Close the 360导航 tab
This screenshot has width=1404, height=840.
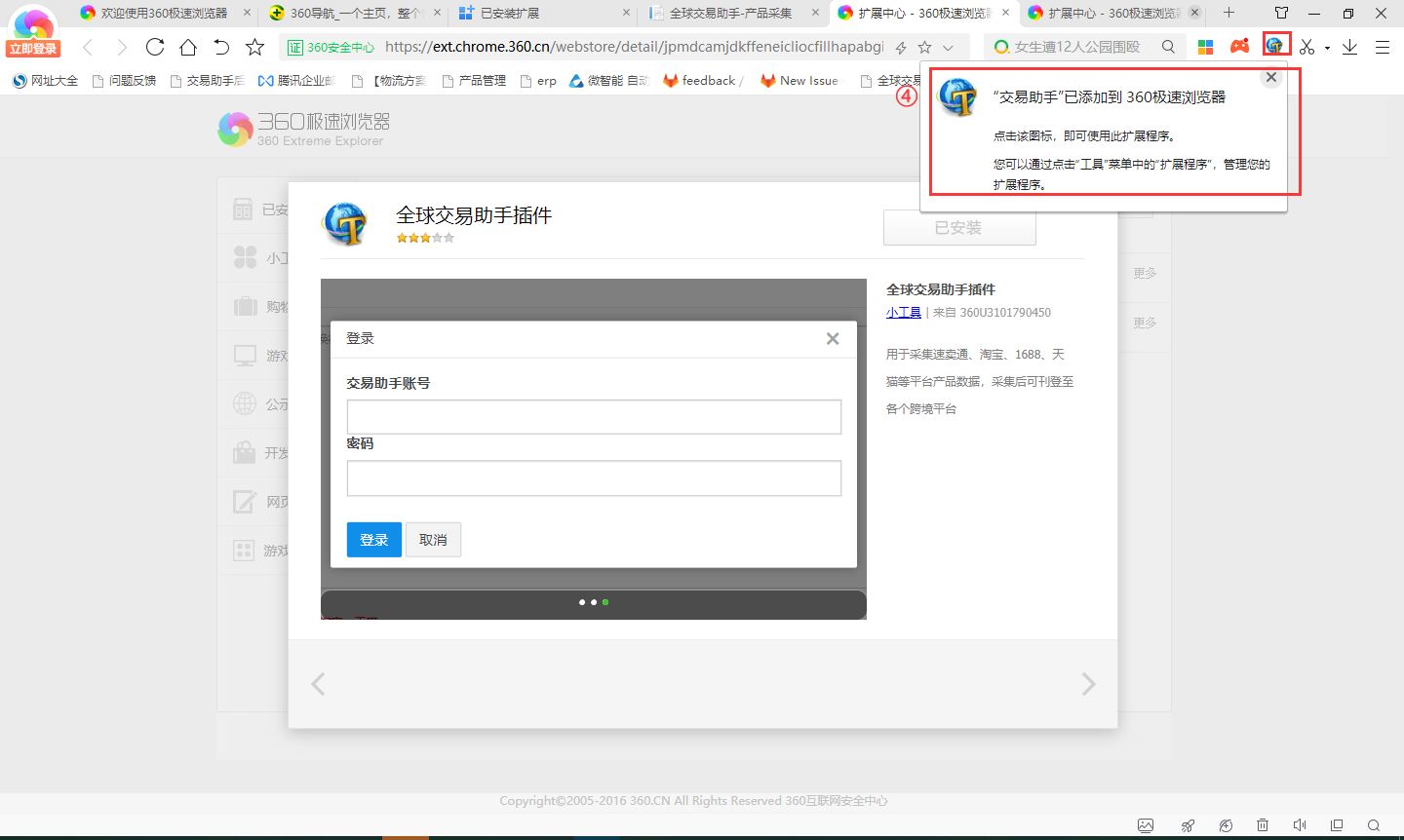click(x=437, y=13)
